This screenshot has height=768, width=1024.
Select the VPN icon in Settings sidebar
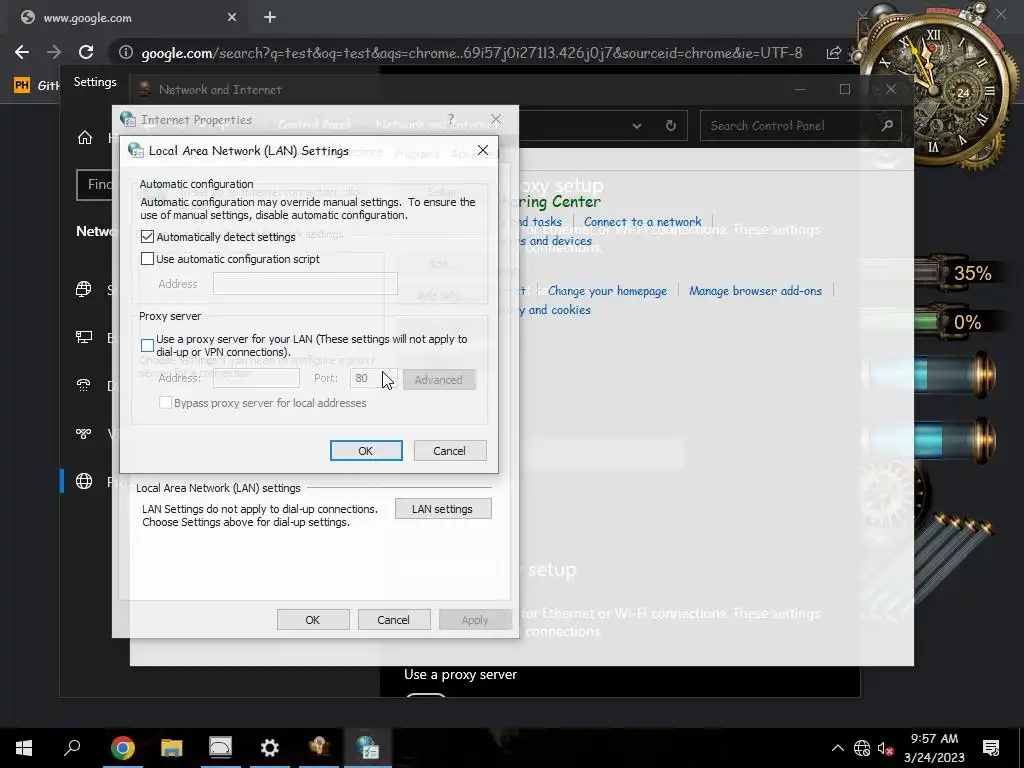[x=84, y=433]
